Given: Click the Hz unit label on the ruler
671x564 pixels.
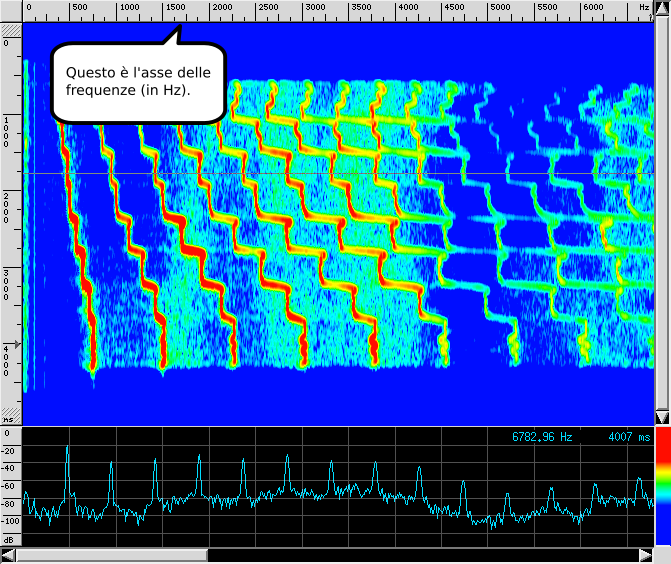Looking at the screenshot, I should click(643, 8).
